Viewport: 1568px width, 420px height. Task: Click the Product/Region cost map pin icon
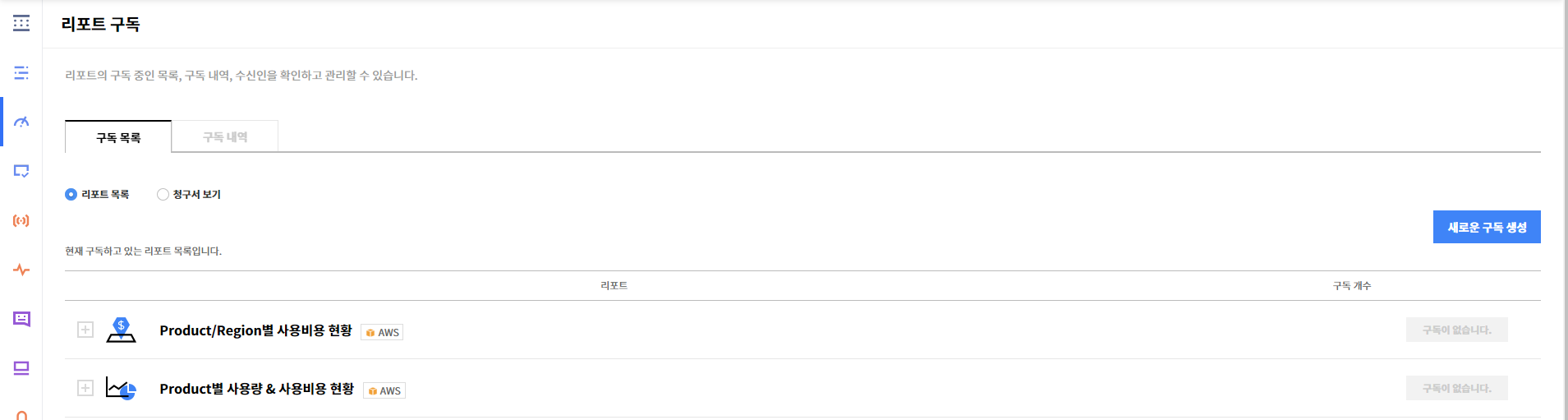pyautogui.click(x=121, y=330)
